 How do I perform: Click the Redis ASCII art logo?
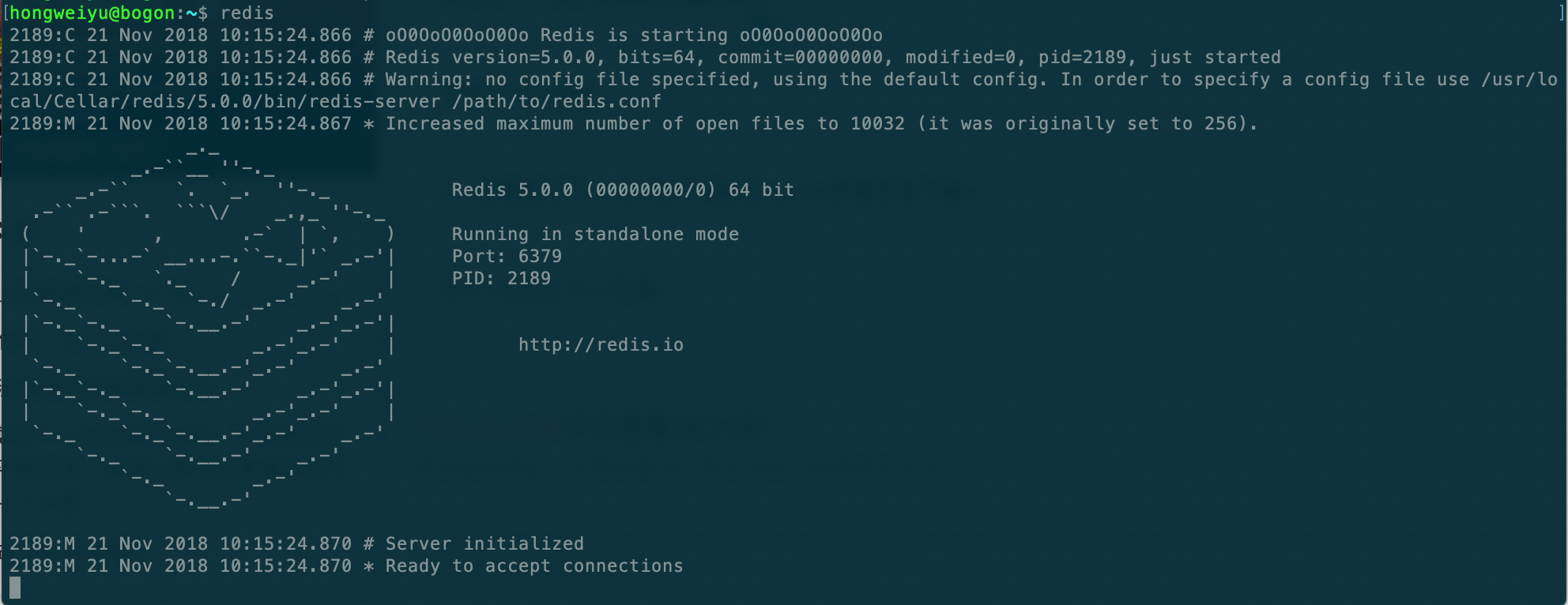point(209,325)
